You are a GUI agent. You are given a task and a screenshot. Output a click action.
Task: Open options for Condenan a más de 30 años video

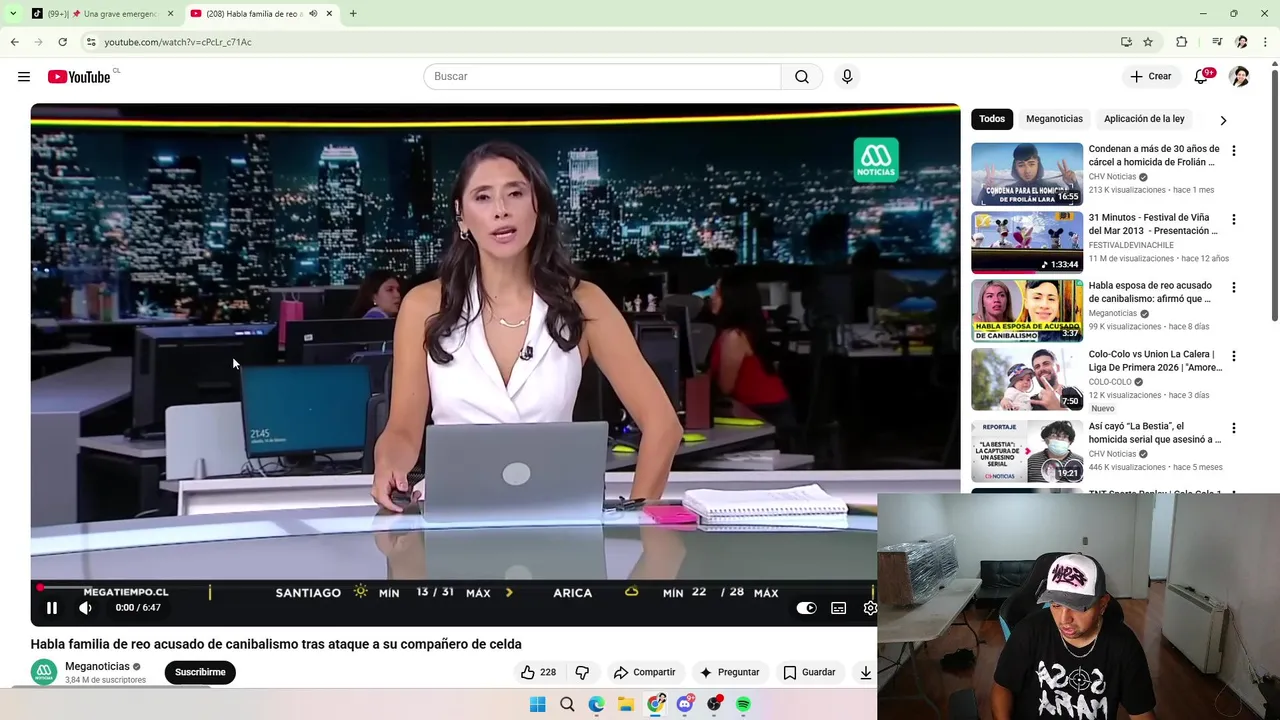point(1233,151)
